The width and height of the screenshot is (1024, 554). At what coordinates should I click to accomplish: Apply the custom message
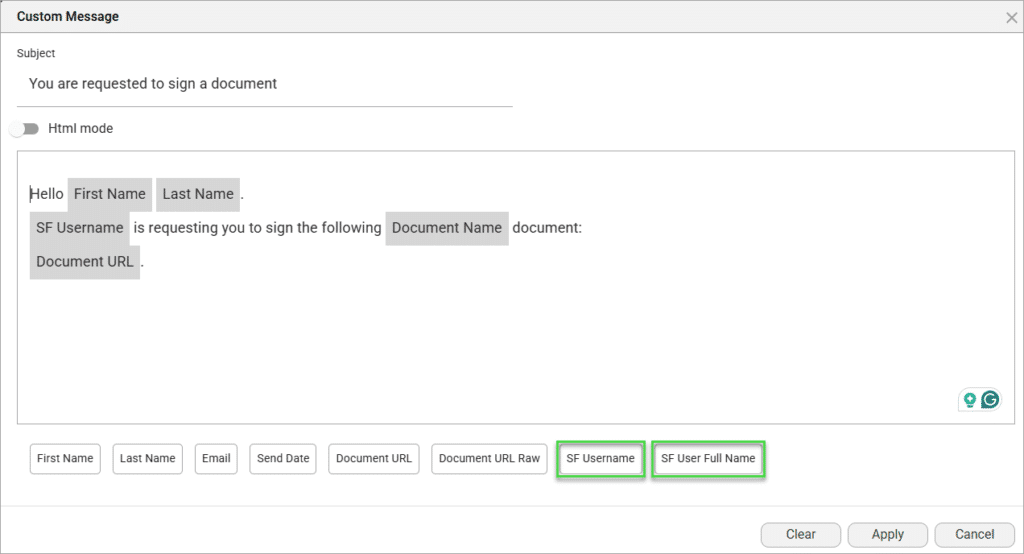click(887, 535)
